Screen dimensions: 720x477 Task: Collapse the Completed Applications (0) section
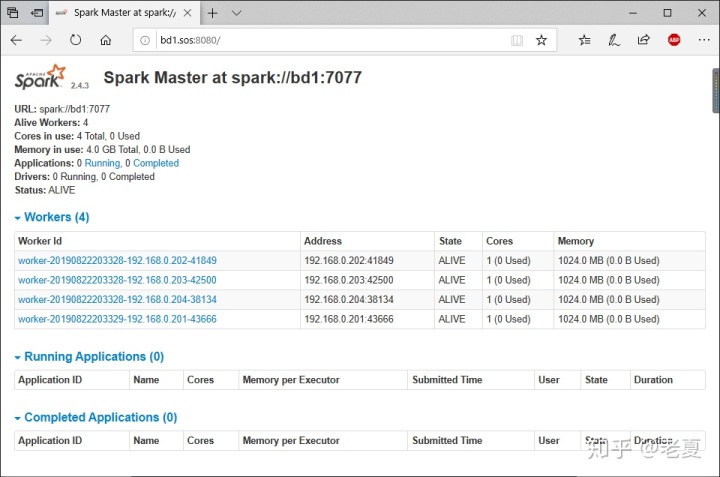96,417
